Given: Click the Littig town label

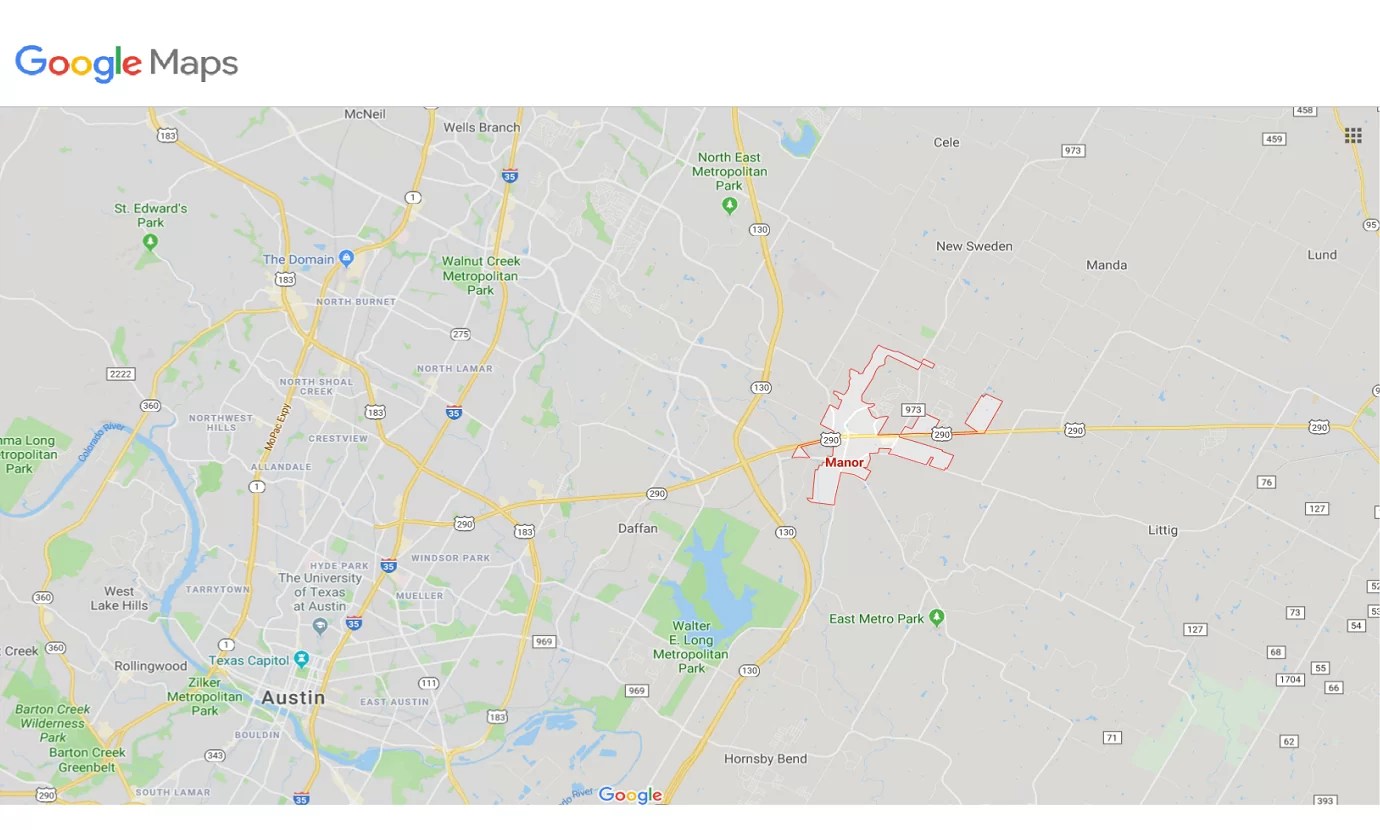Looking at the screenshot, I should (1163, 530).
